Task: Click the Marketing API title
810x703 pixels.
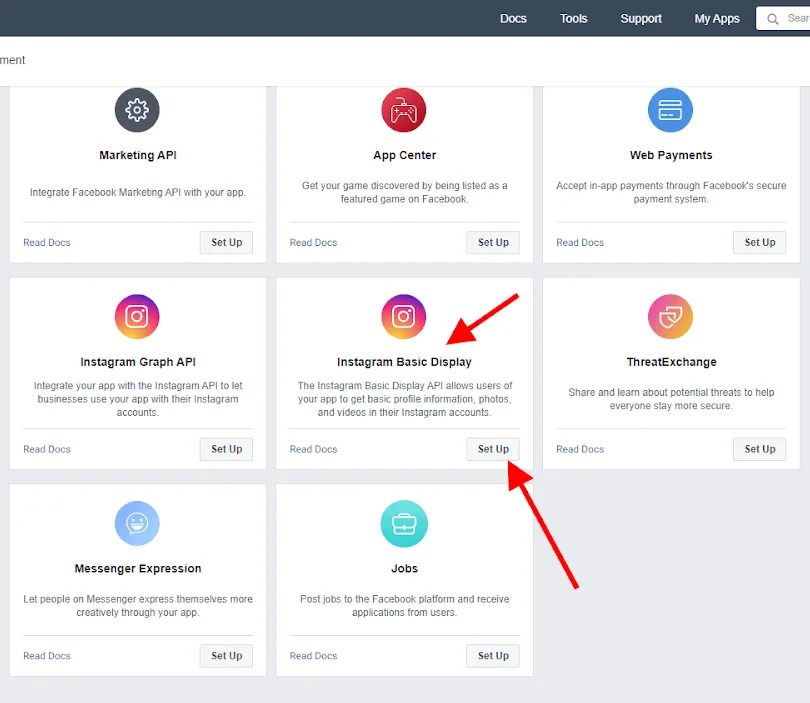Action: coord(138,155)
